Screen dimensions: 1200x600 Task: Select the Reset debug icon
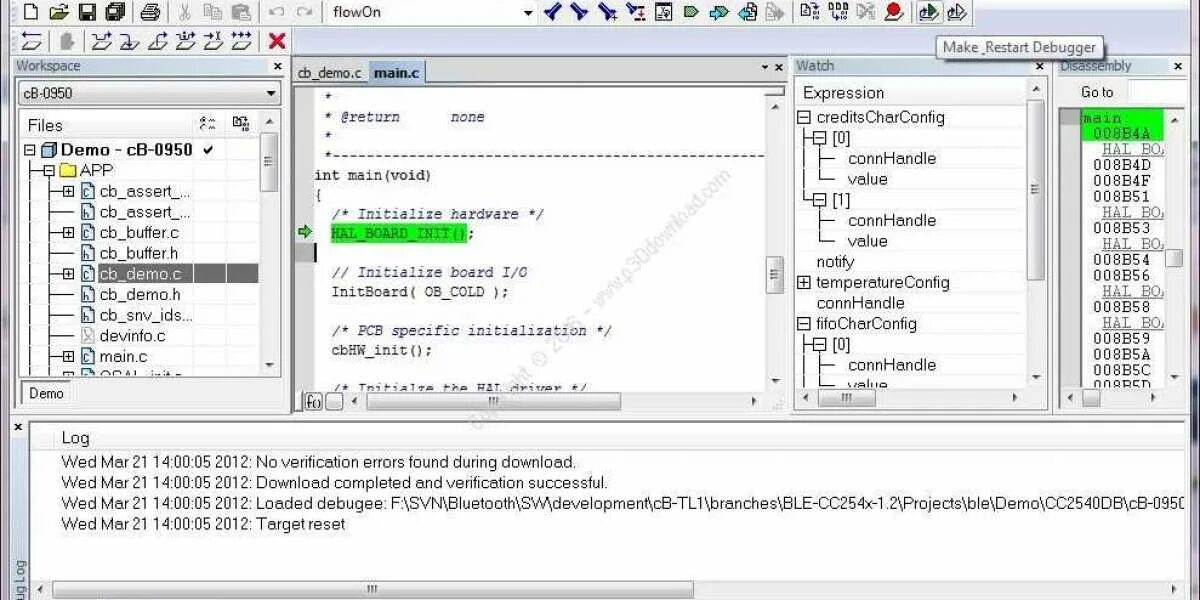point(30,41)
